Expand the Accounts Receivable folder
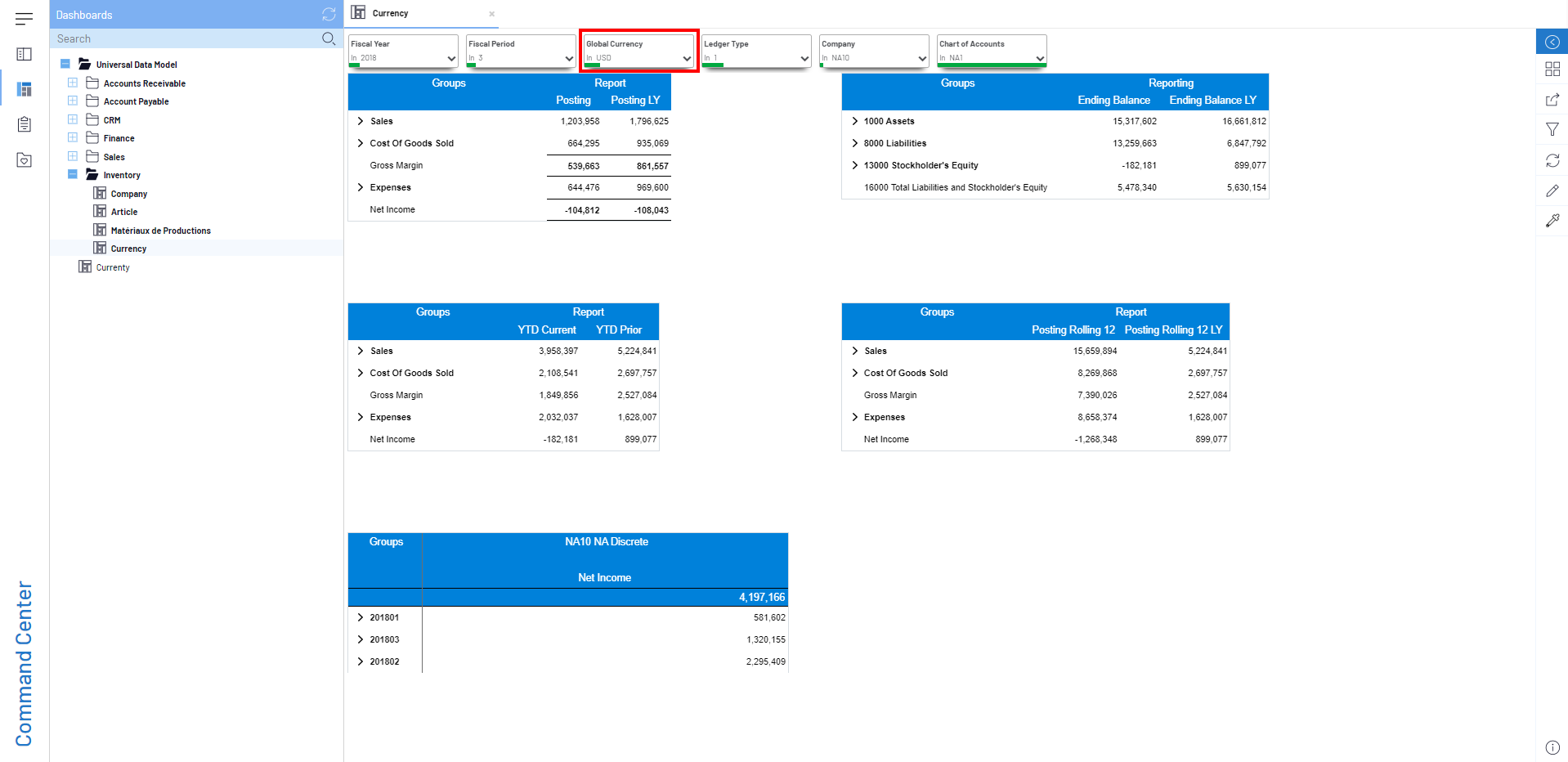The width and height of the screenshot is (1568, 762). (x=73, y=83)
